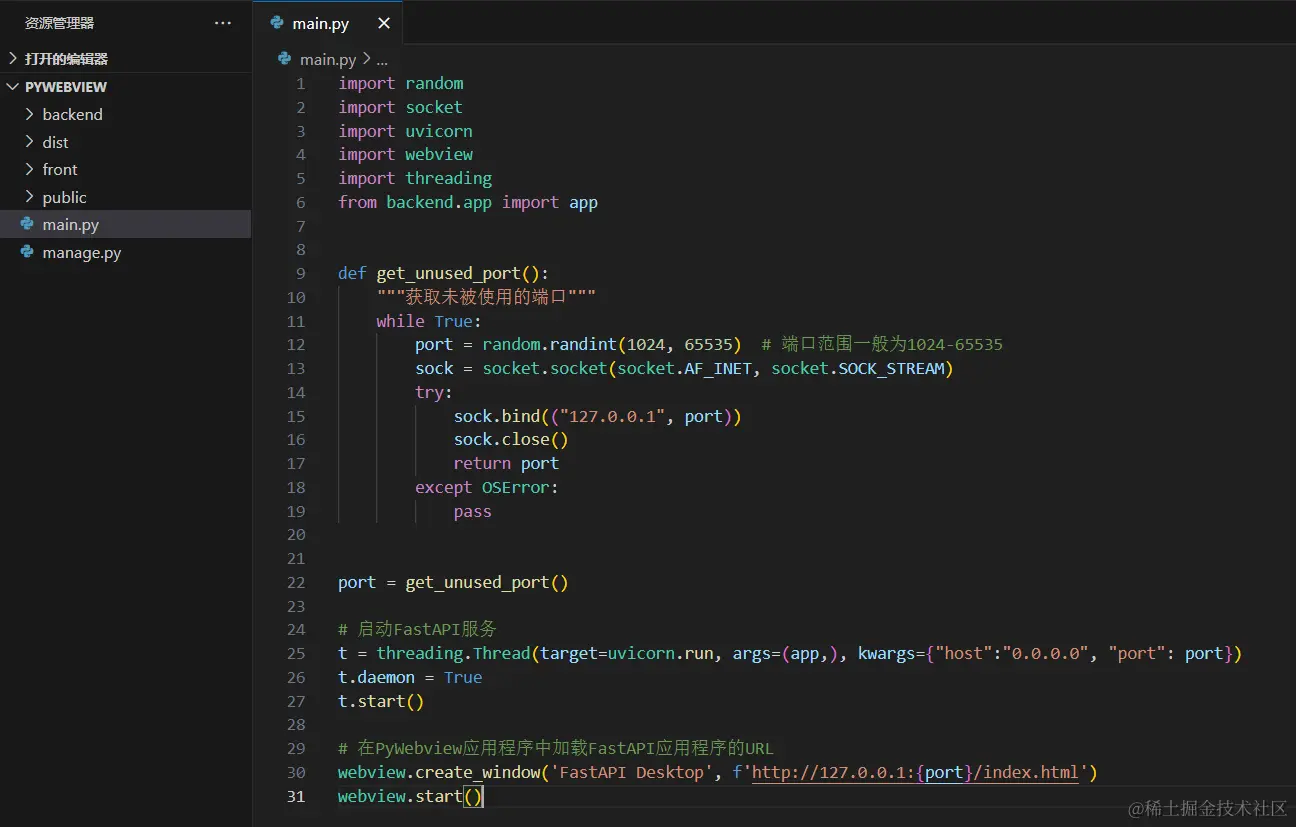Image resolution: width=1296 pixels, height=827 pixels.
Task: Click the http://127.0.0.1 URL link on line 30
Action: (915, 773)
